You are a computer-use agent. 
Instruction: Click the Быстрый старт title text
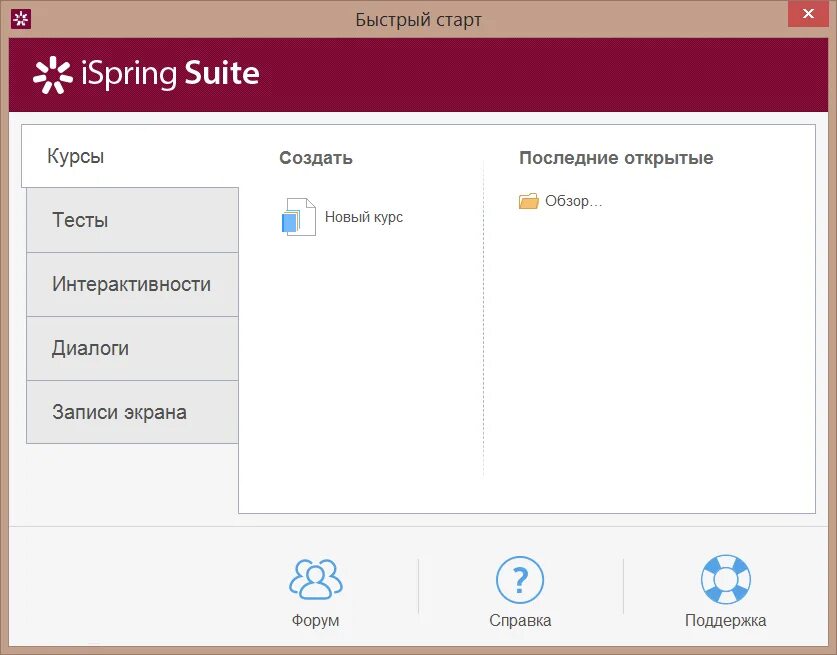coord(418,20)
